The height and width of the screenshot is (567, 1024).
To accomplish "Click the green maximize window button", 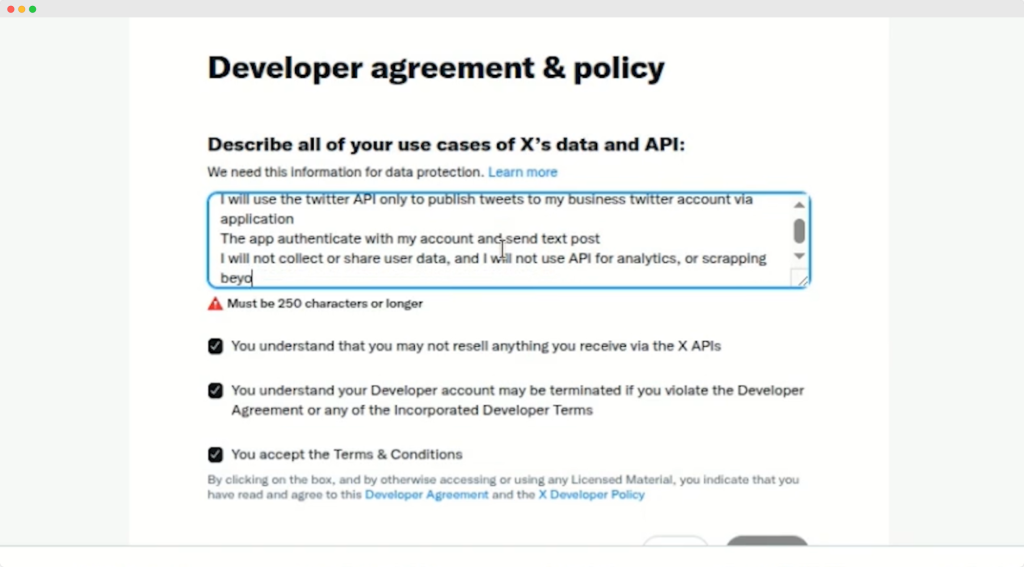I will click(33, 9).
